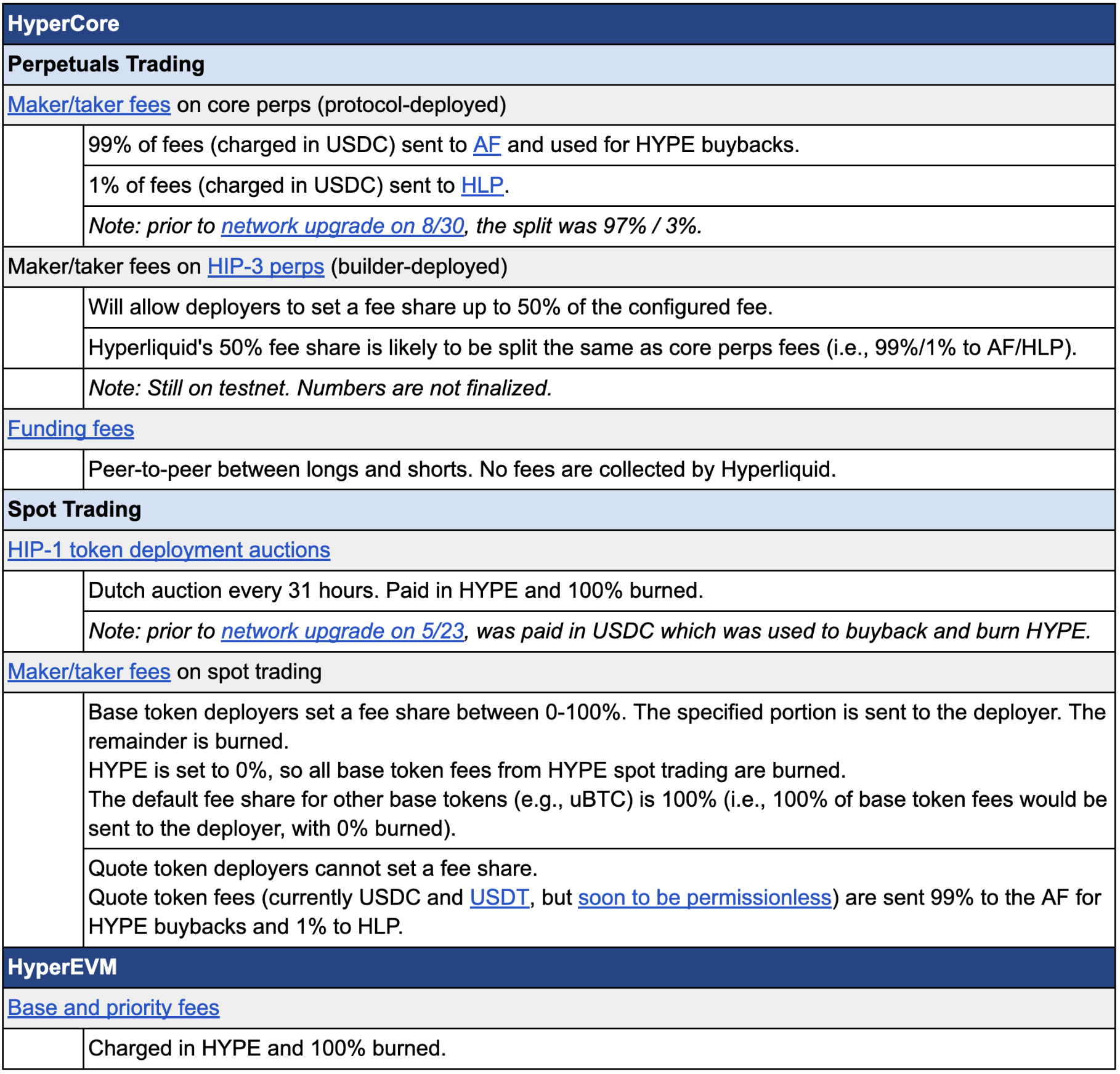
Task: Select the Spot Trading section heading
Action: (x=559, y=510)
